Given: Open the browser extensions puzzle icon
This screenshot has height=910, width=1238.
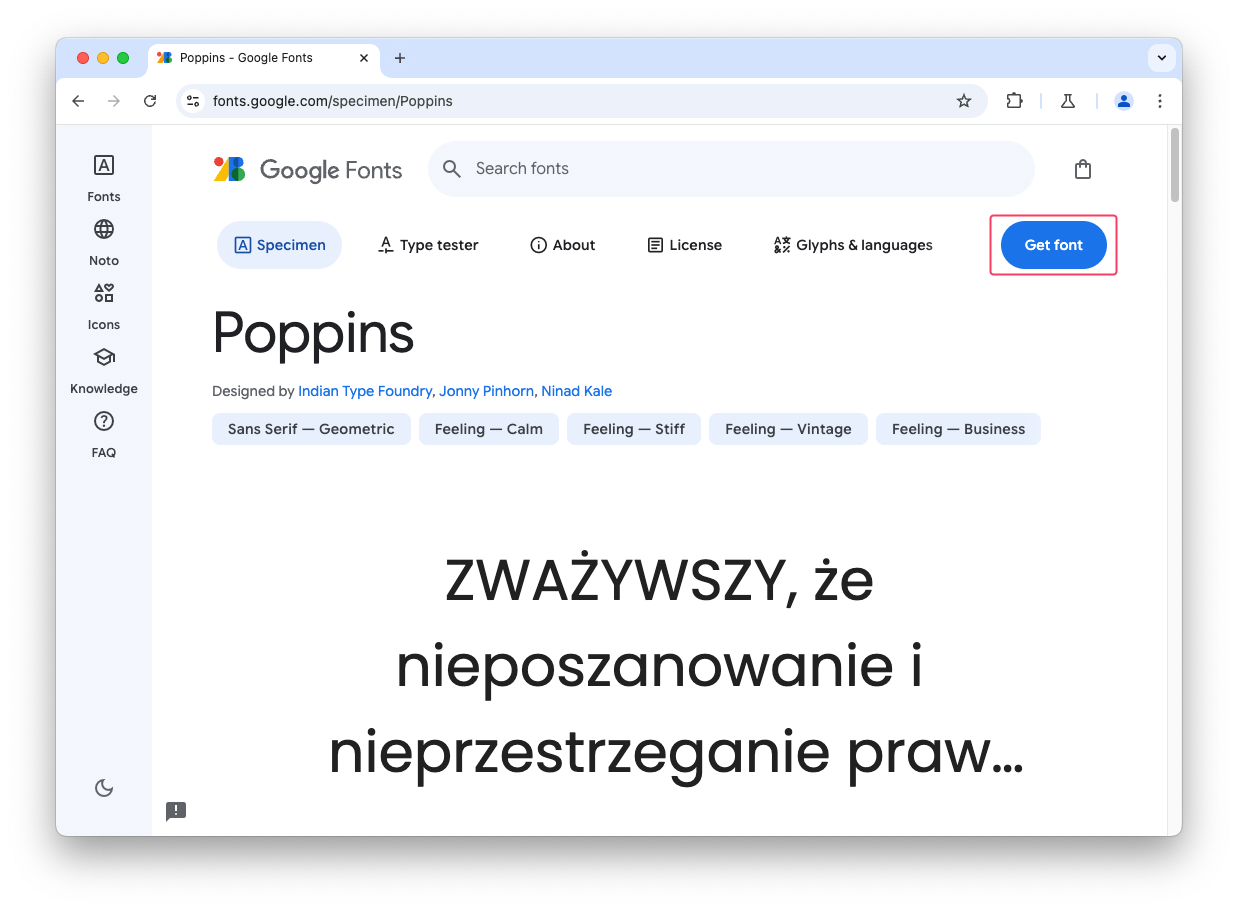Looking at the screenshot, I should [x=1014, y=101].
